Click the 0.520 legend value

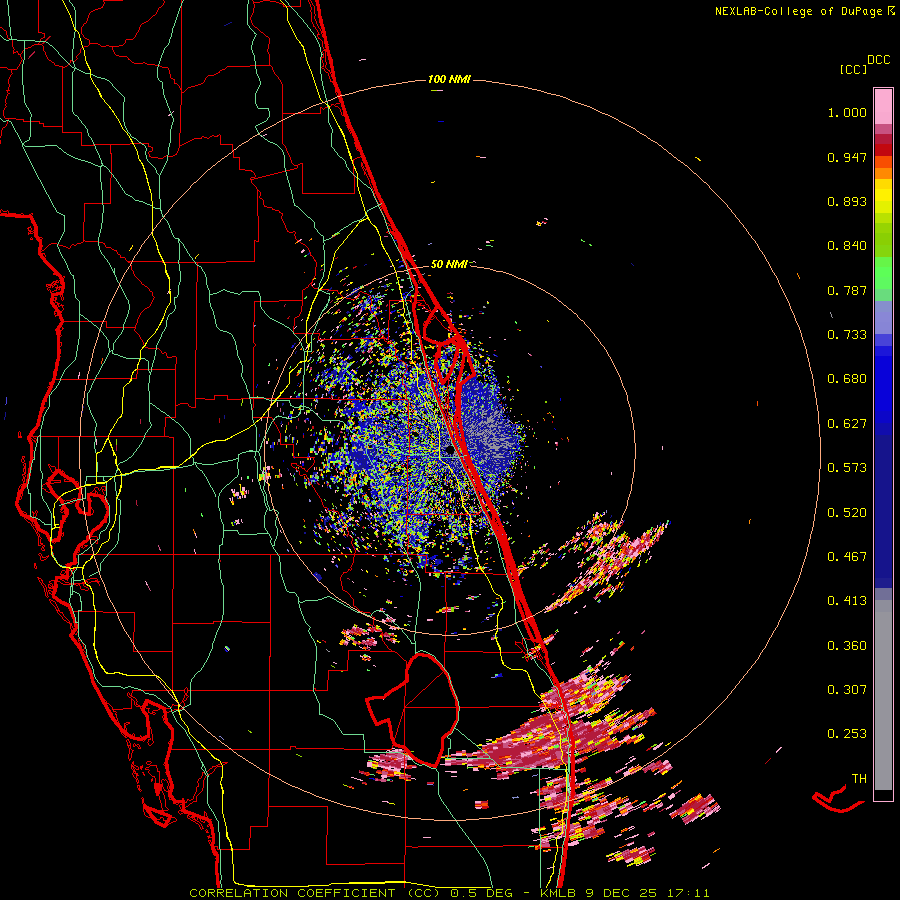pos(847,513)
